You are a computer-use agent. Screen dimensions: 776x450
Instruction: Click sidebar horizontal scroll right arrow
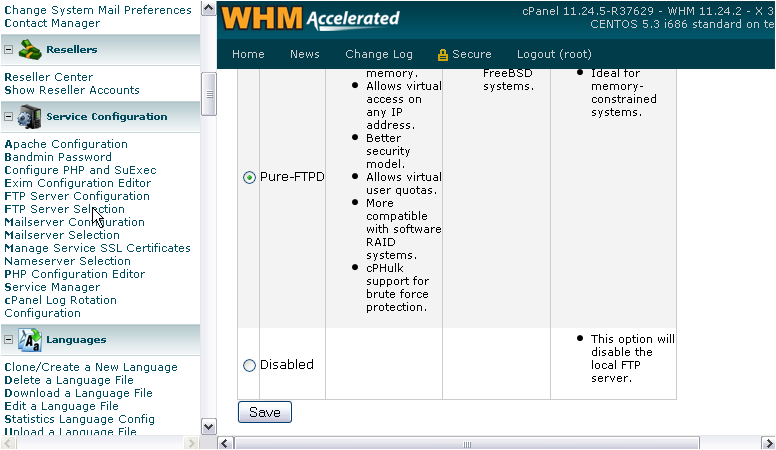point(191,443)
